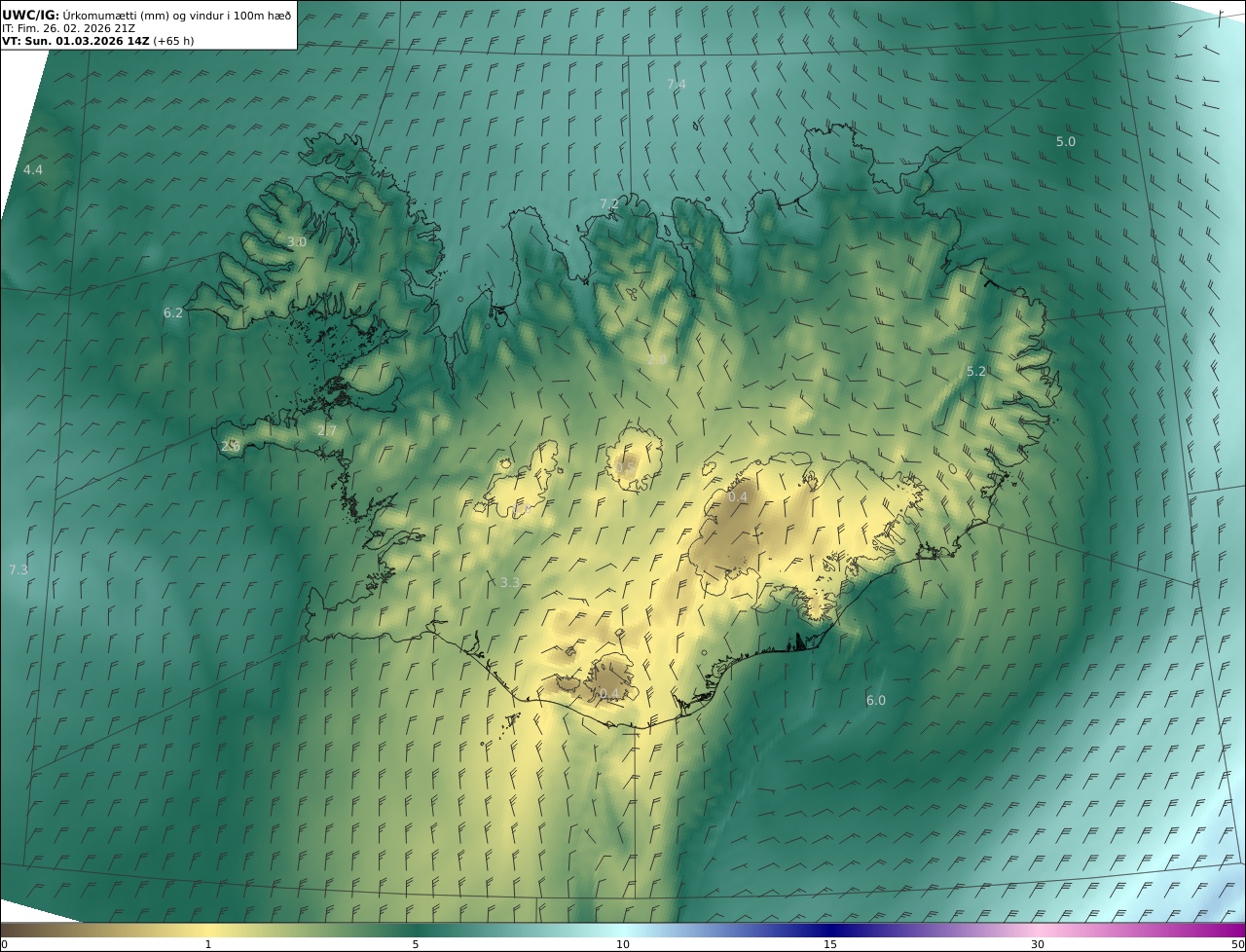Click the 7.4 value north of Iceland
Viewport: 1246px width, 952px height.
pyautogui.click(x=677, y=85)
